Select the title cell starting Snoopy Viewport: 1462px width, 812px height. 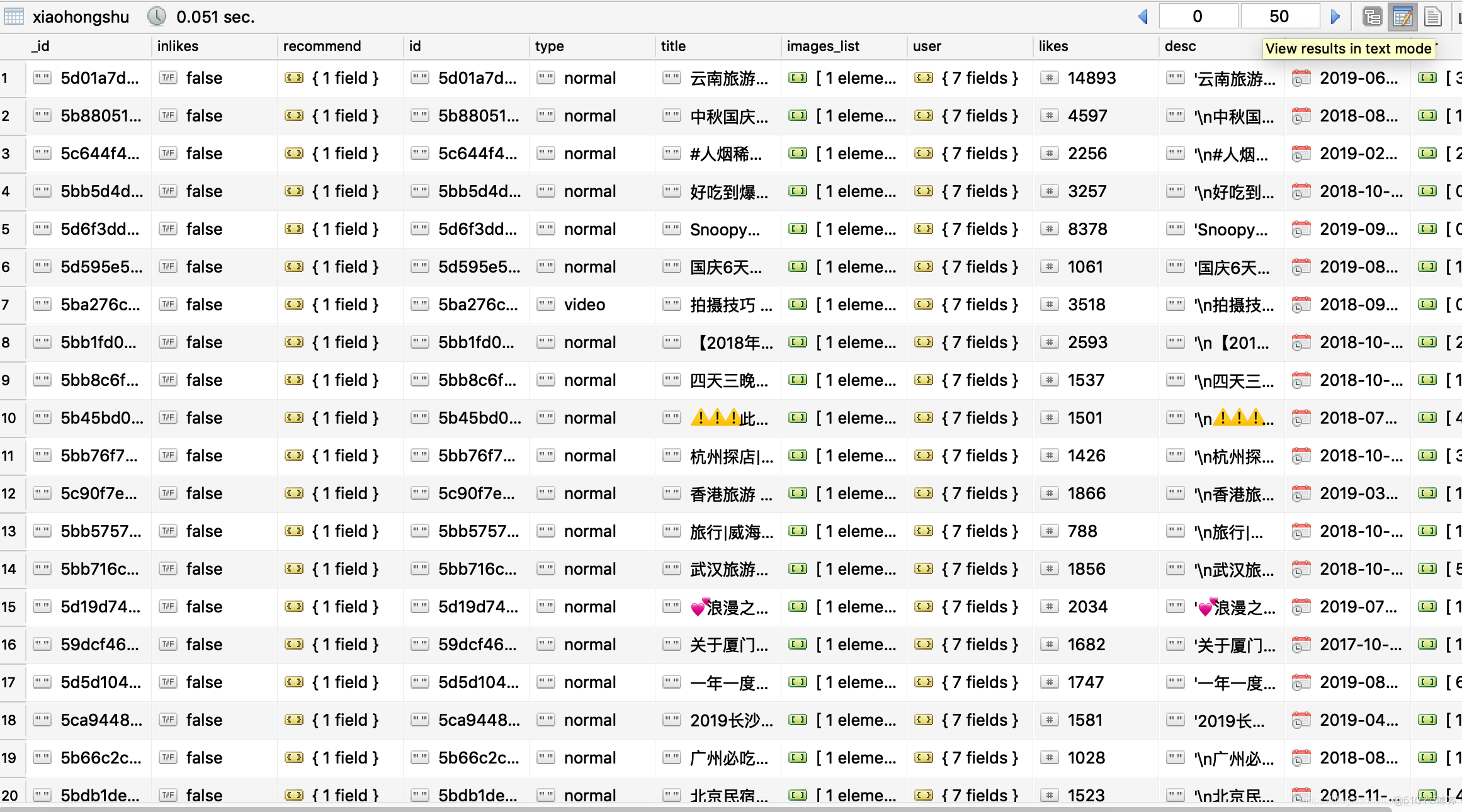718,229
